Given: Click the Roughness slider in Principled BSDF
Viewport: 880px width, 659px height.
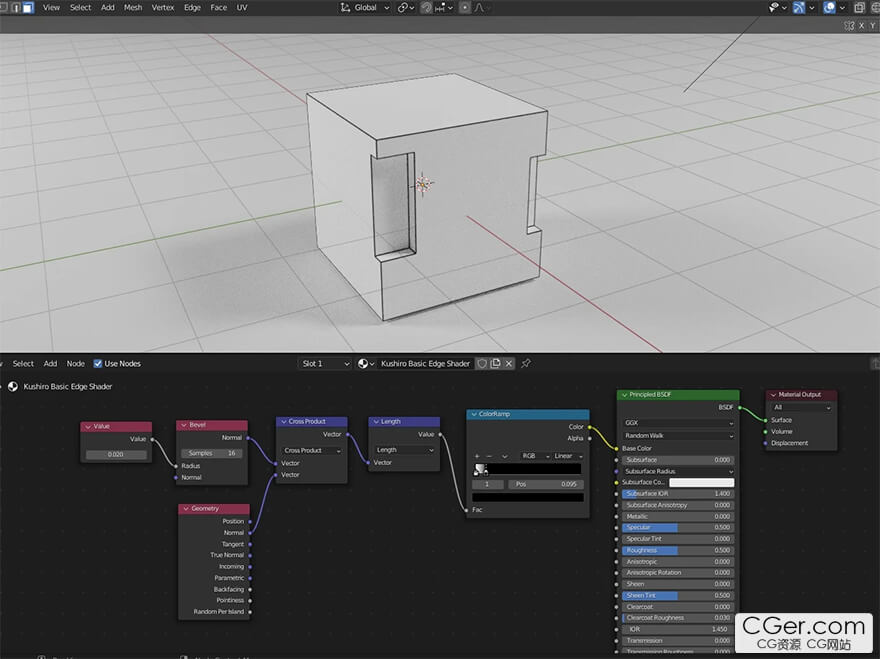Looking at the screenshot, I should pyautogui.click(x=678, y=550).
